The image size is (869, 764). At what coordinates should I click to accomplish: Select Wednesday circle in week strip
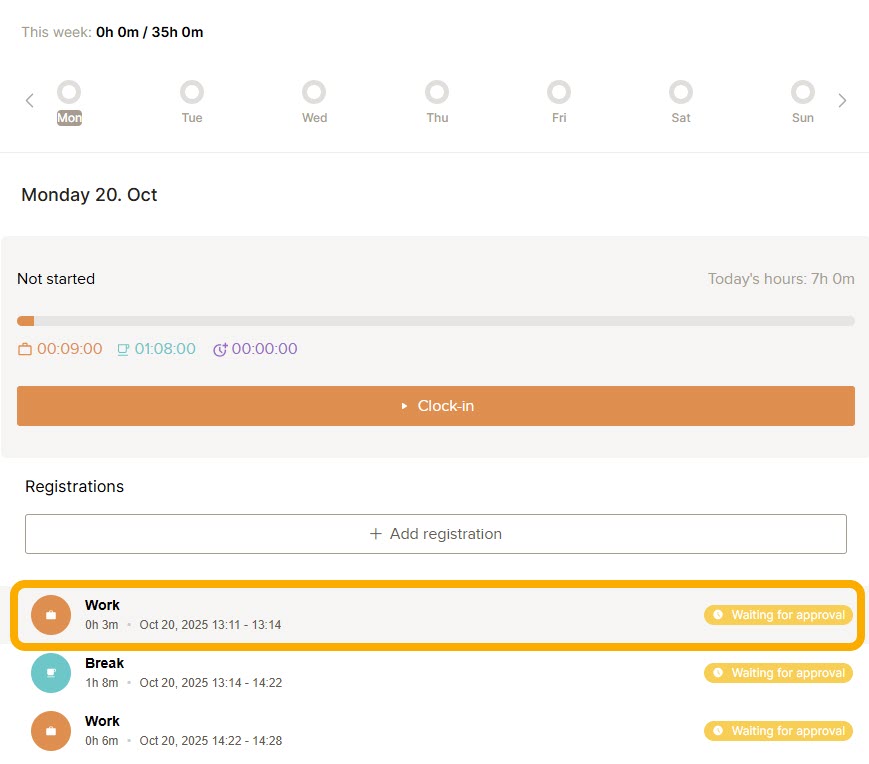pyautogui.click(x=314, y=93)
